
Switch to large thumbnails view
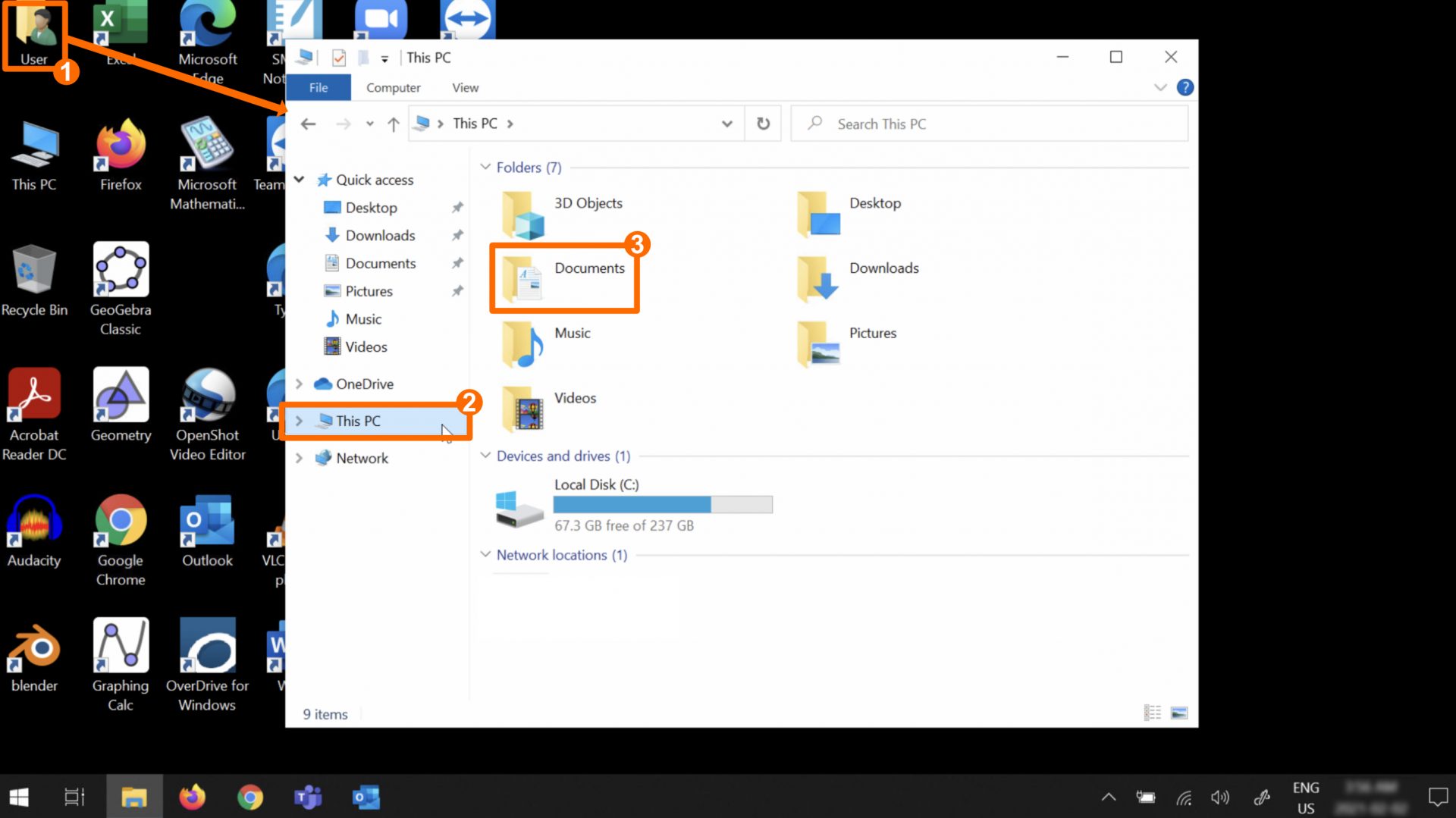[1179, 713]
